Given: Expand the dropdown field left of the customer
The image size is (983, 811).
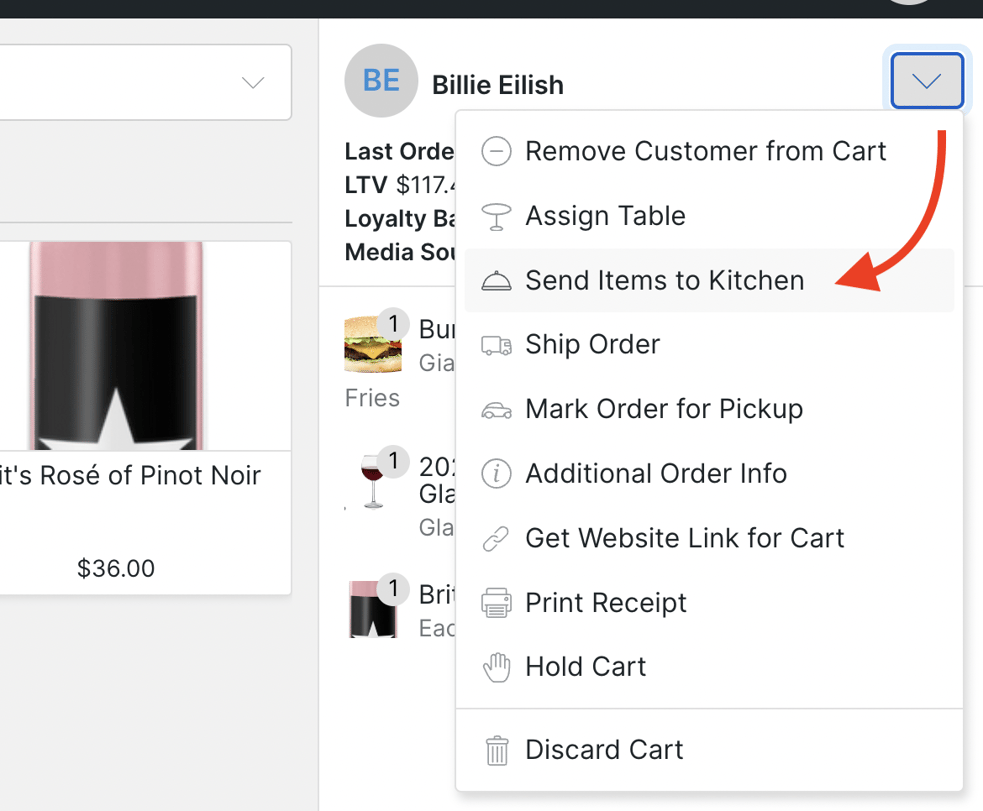Looking at the screenshot, I should point(253,82).
